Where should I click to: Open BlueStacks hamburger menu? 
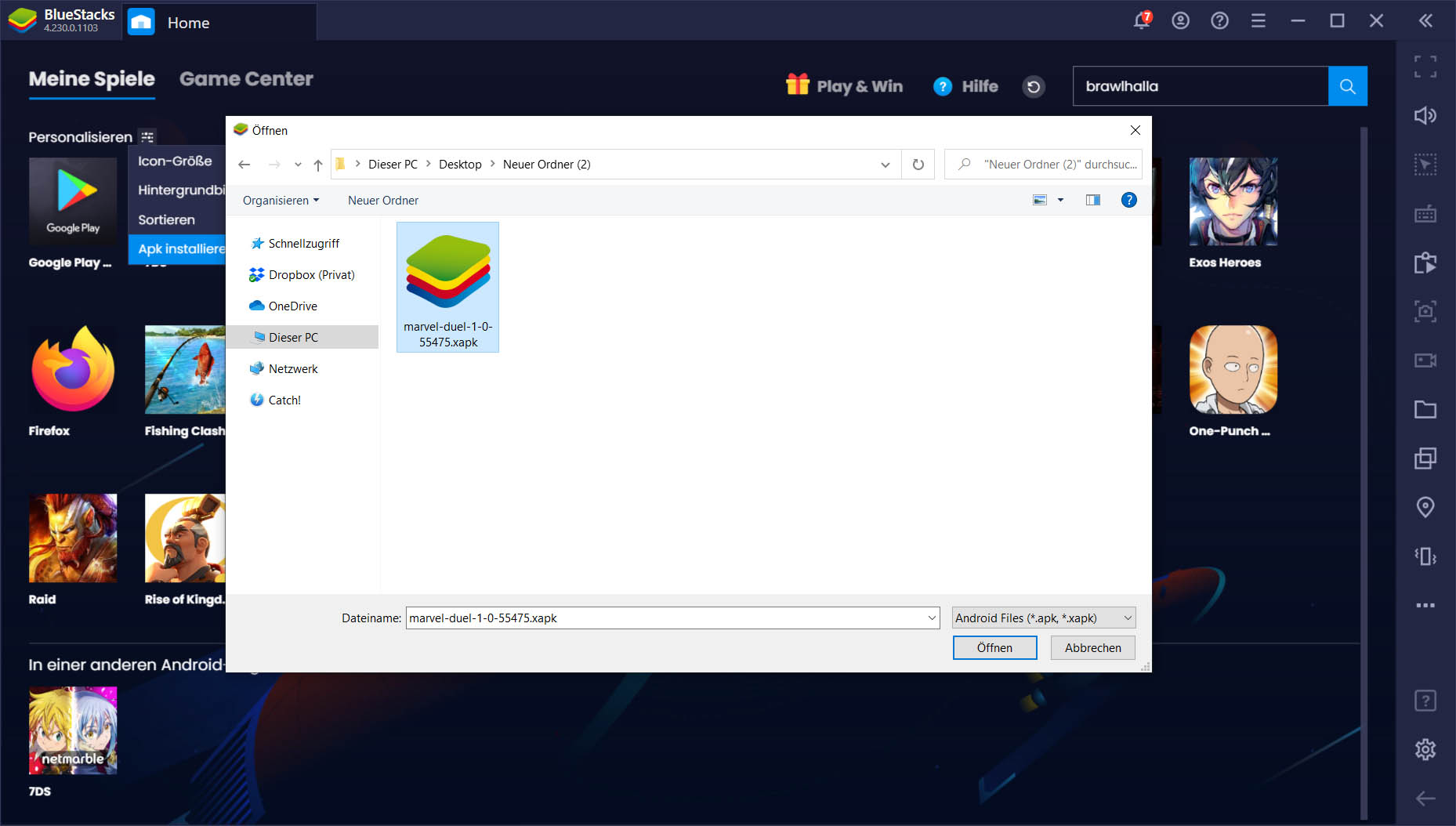coord(1259,21)
